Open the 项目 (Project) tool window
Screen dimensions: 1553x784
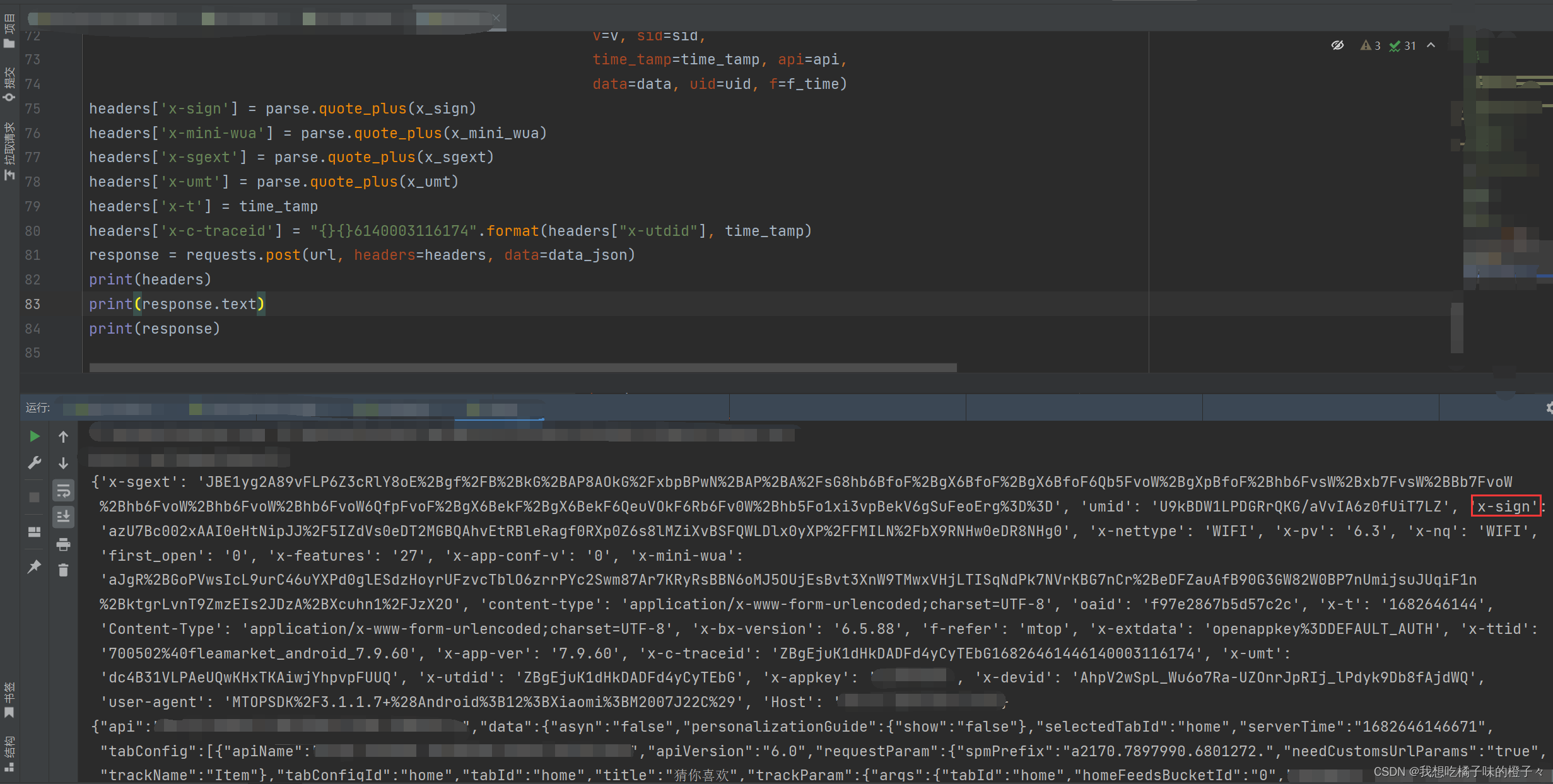pyautogui.click(x=9, y=30)
